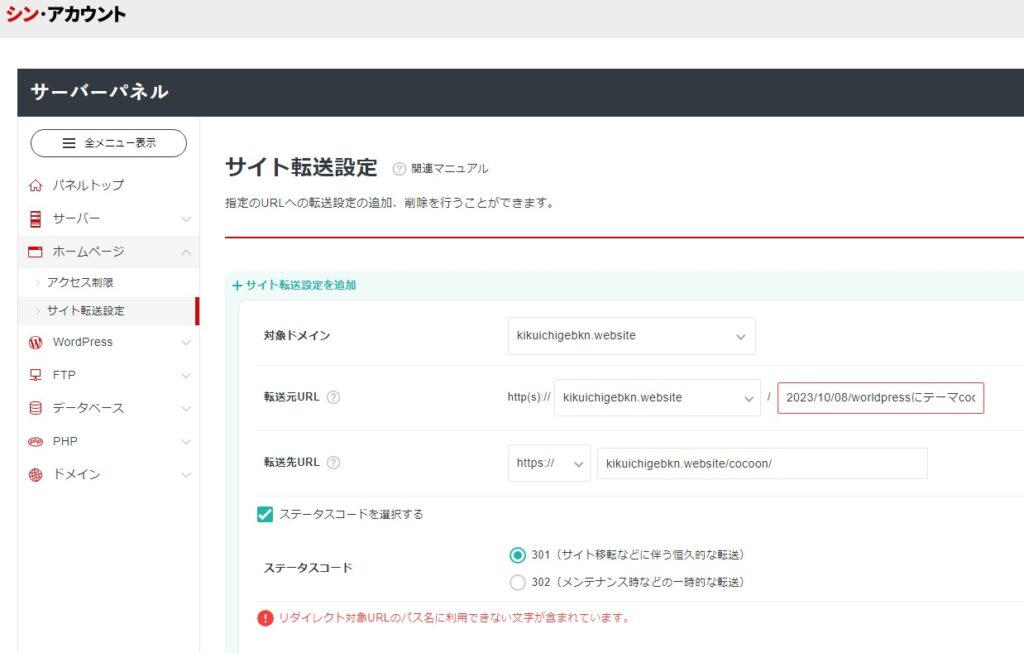Click the home icon beside パネルトップ
Screen dimensions: 1024x653
(x=36, y=185)
